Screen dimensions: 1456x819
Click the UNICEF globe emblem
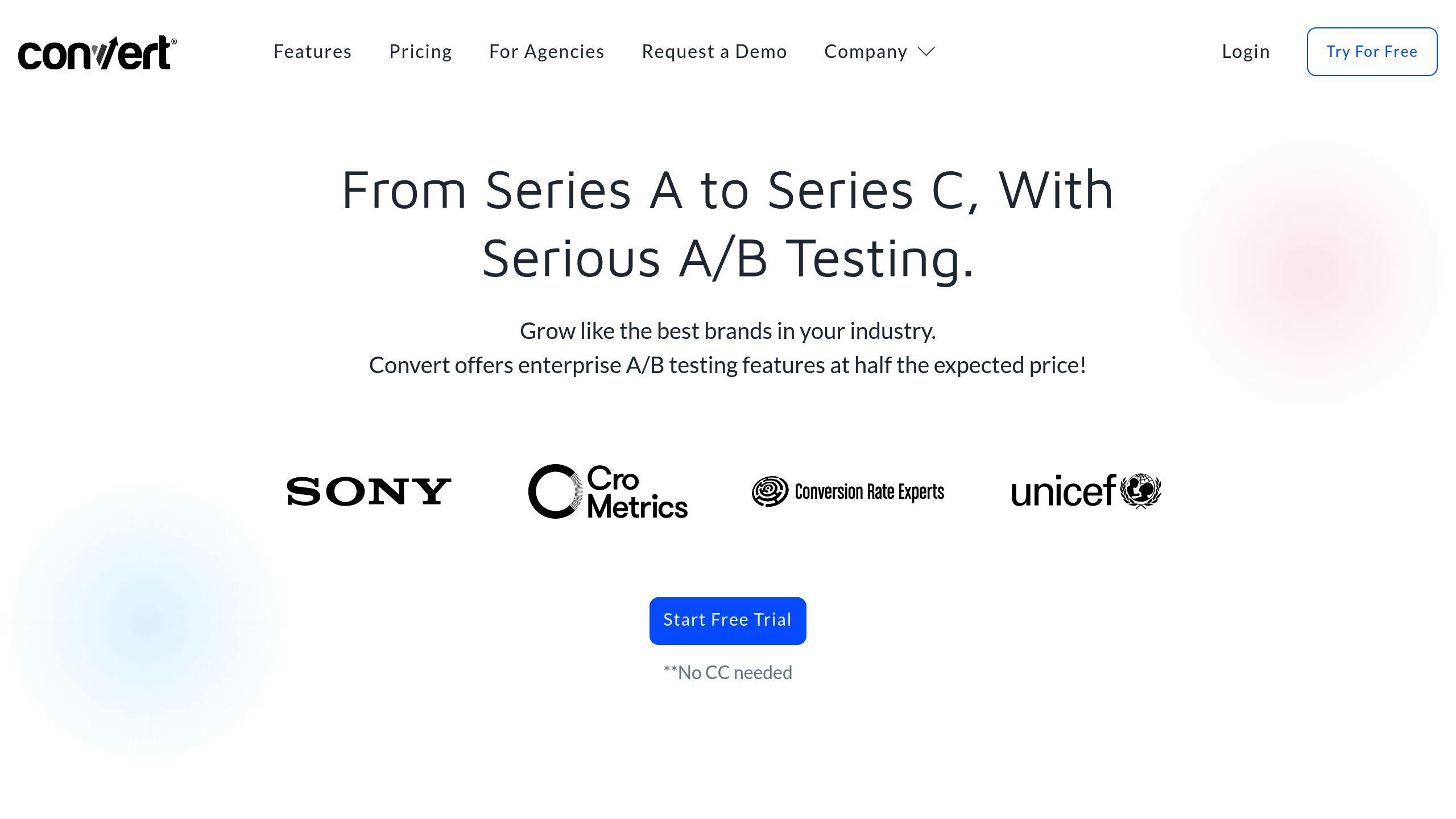point(1140,490)
